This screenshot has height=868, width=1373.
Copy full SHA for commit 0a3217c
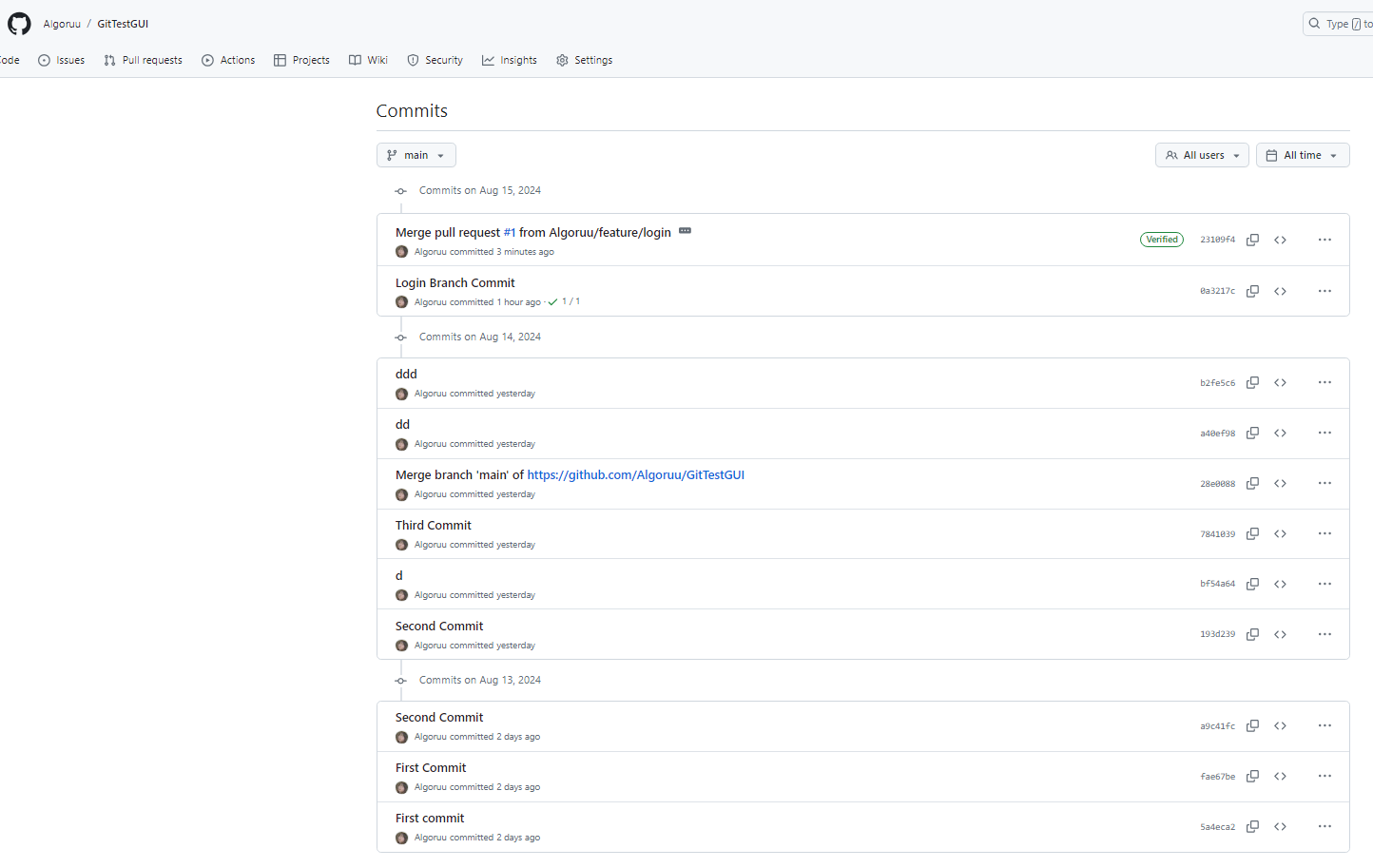coord(1252,291)
